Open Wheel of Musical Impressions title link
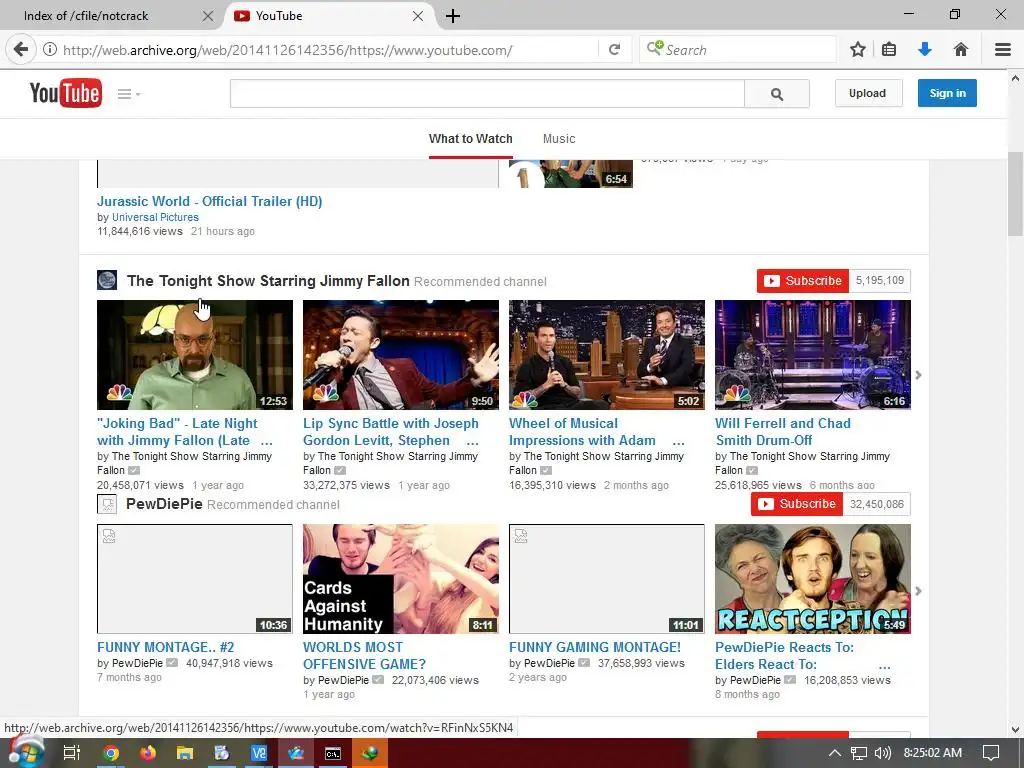This screenshot has height=768, width=1024. coord(596,432)
